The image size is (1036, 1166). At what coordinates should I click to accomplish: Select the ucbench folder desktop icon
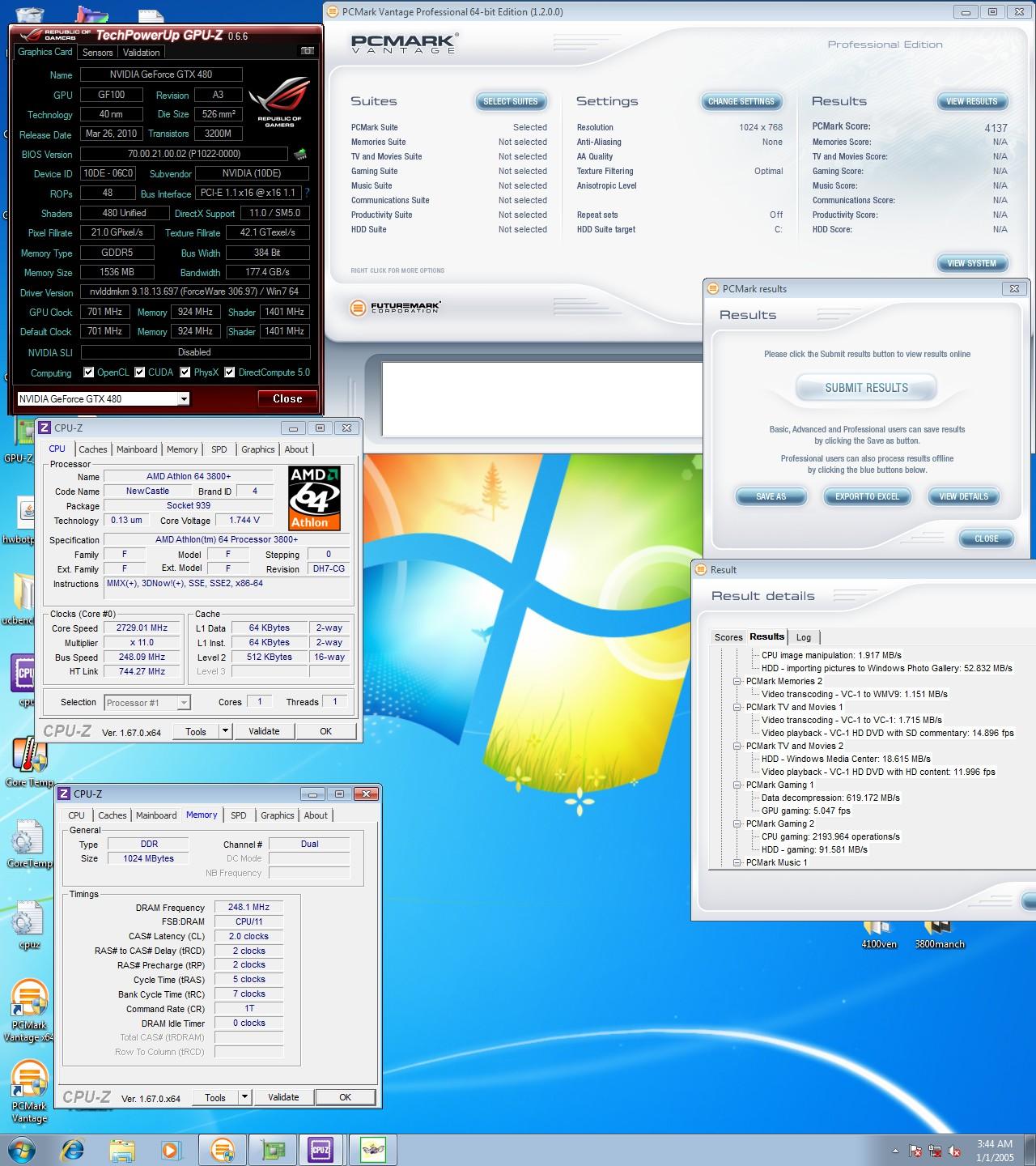[23, 599]
